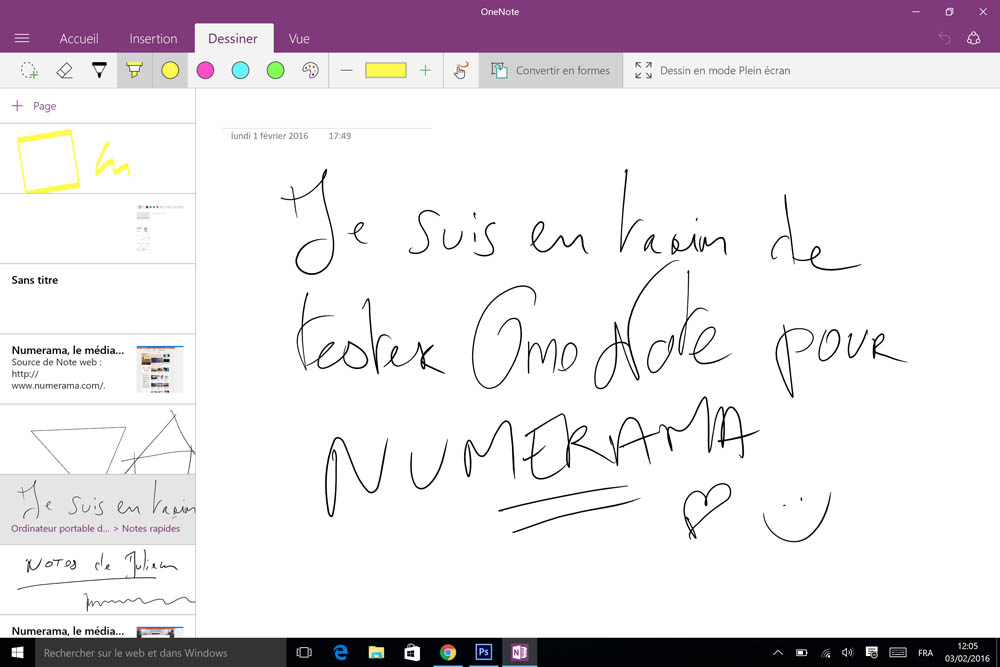The width and height of the screenshot is (1000, 667).
Task: Click the Rechercher sur le web search box
Action: click(160, 652)
